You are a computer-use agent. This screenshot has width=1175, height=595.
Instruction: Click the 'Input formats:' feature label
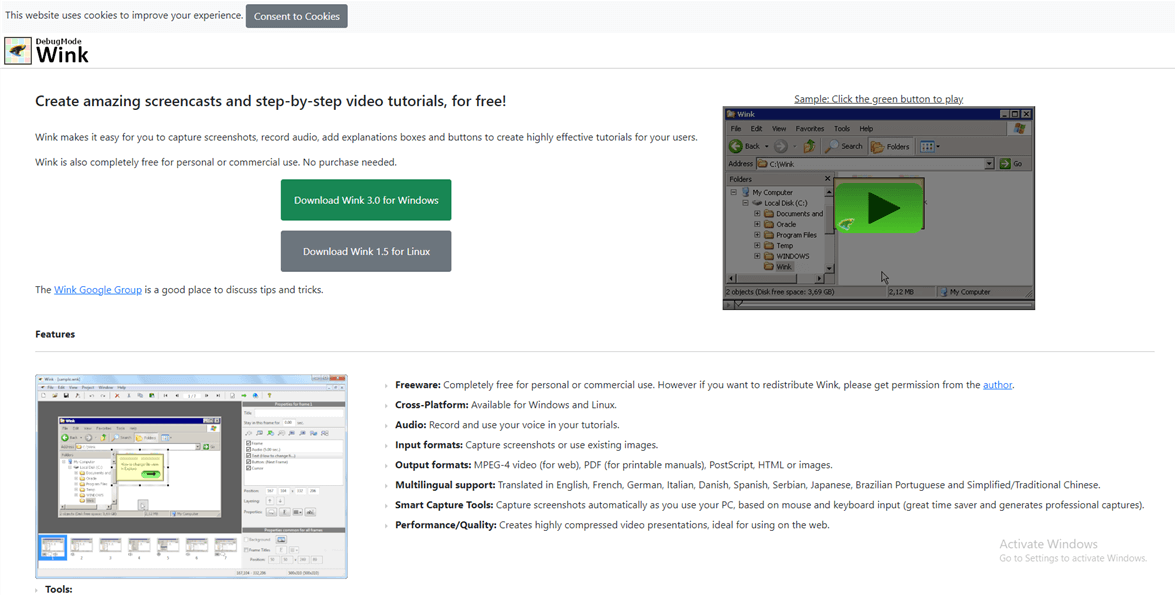pyautogui.click(x=429, y=444)
